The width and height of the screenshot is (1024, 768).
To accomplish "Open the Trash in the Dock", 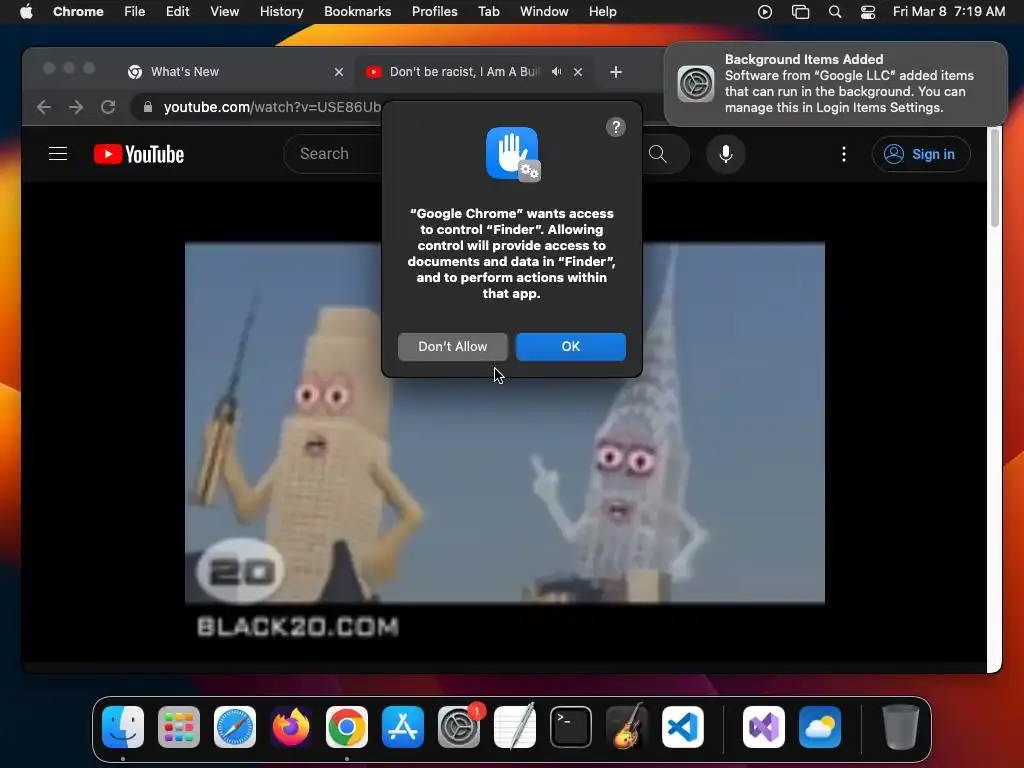I will (x=901, y=727).
